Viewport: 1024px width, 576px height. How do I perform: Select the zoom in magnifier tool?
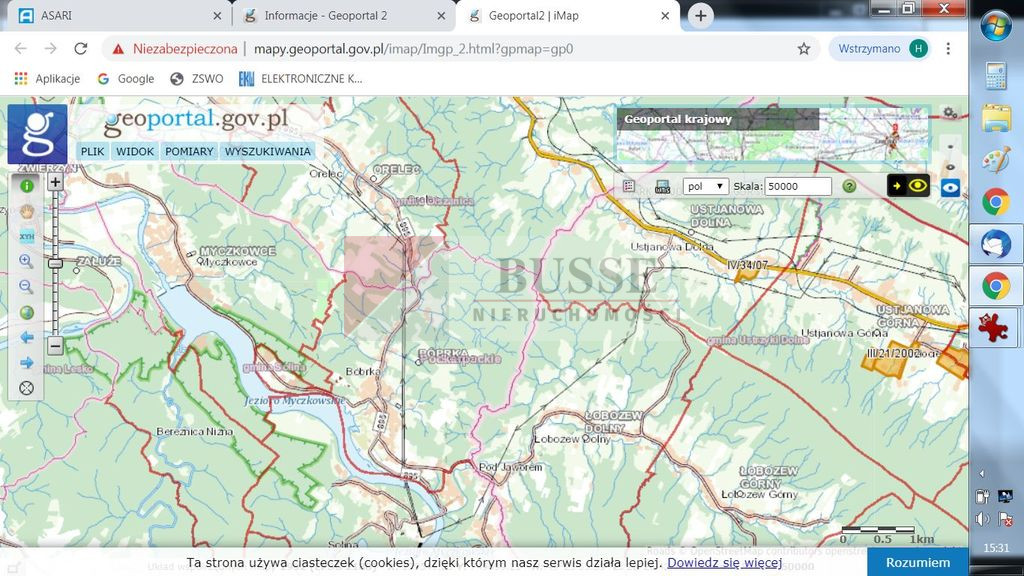(27, 262)
